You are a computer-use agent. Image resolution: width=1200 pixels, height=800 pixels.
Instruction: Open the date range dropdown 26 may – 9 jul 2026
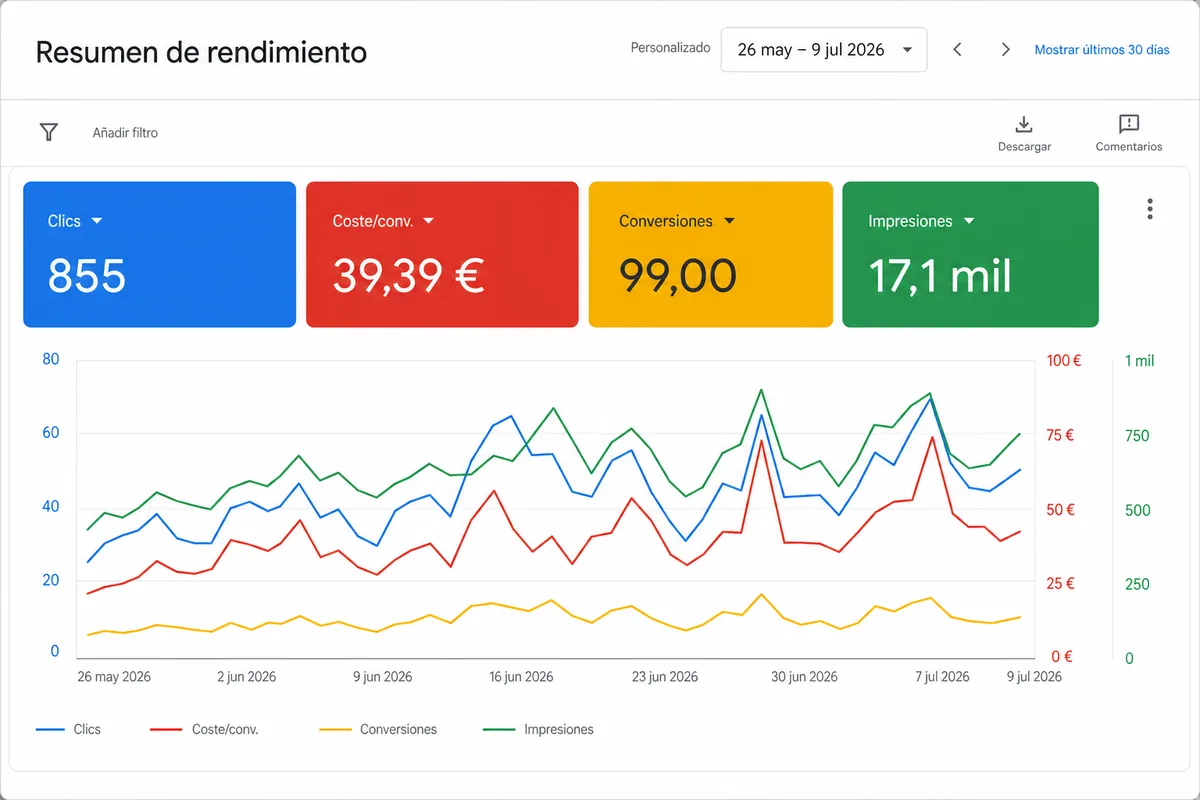point(824,50)
